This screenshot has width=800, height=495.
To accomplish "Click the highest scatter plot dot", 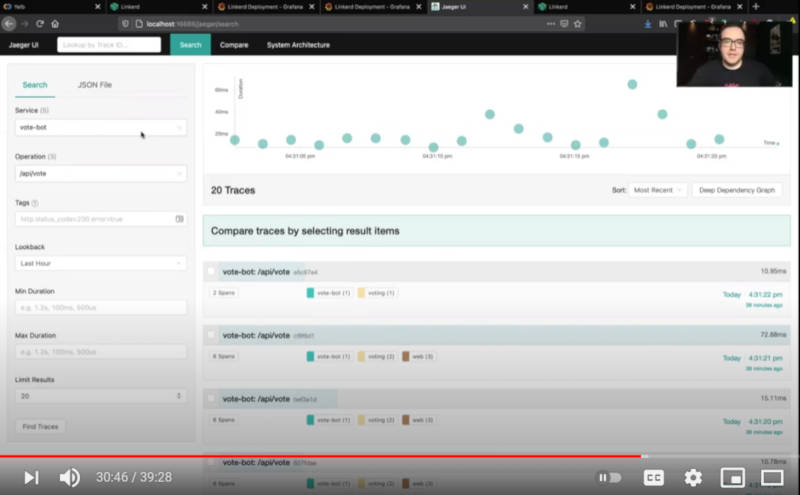I will click(632, 84).
